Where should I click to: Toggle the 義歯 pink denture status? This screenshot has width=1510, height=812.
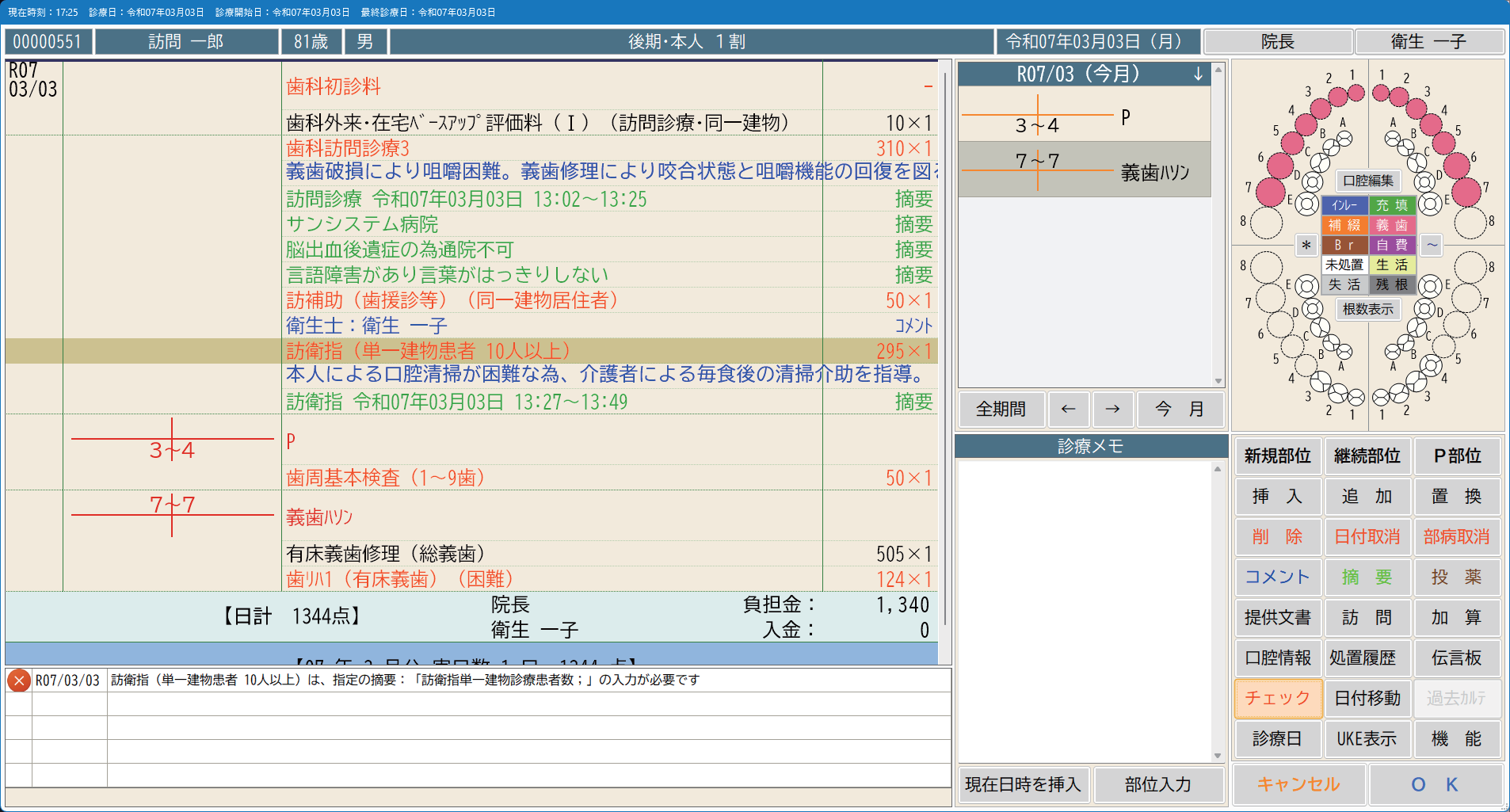tap(1392, 226)
